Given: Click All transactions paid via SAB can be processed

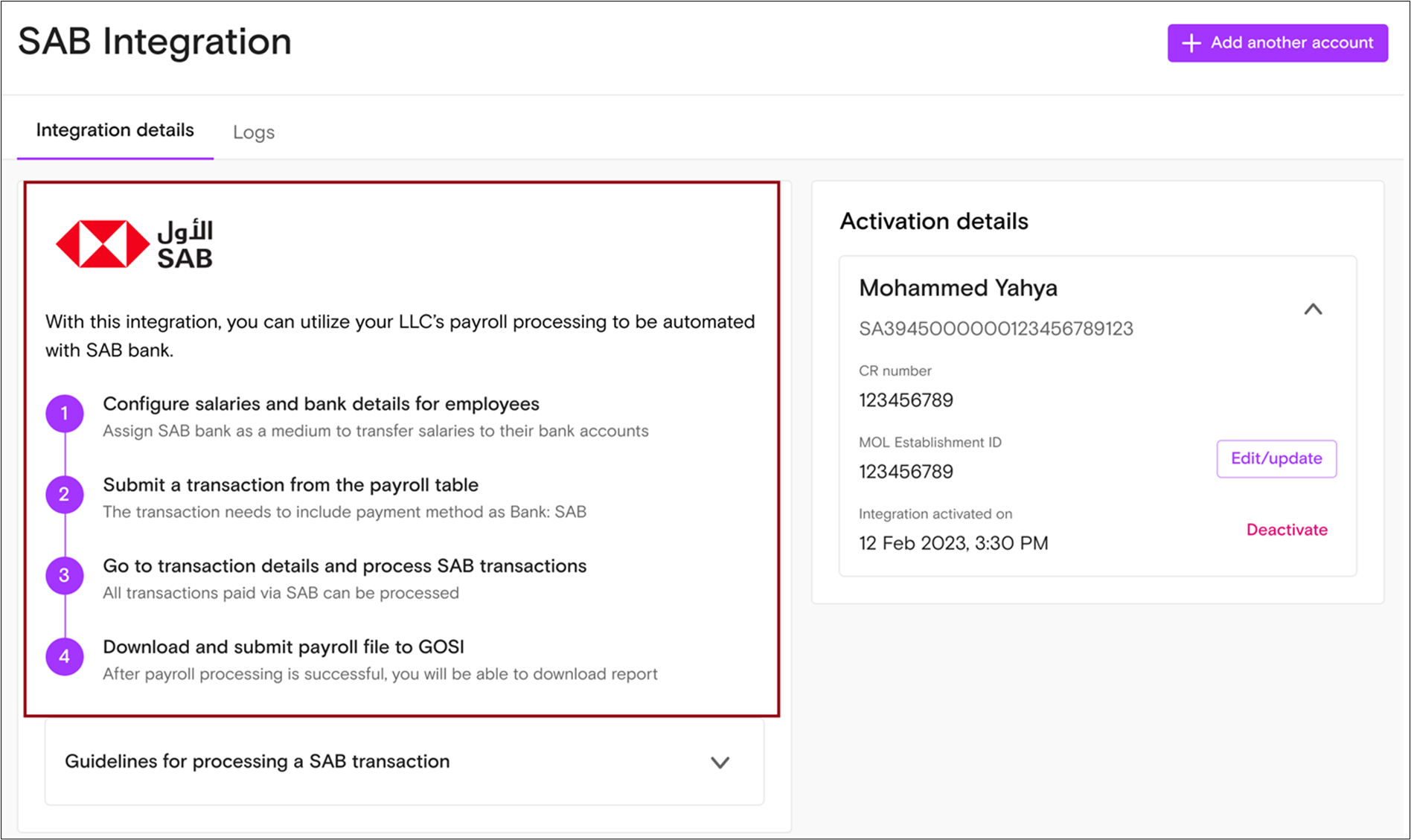Looking at the screenshot, I should pyautogui.click(x=281, y=593).
